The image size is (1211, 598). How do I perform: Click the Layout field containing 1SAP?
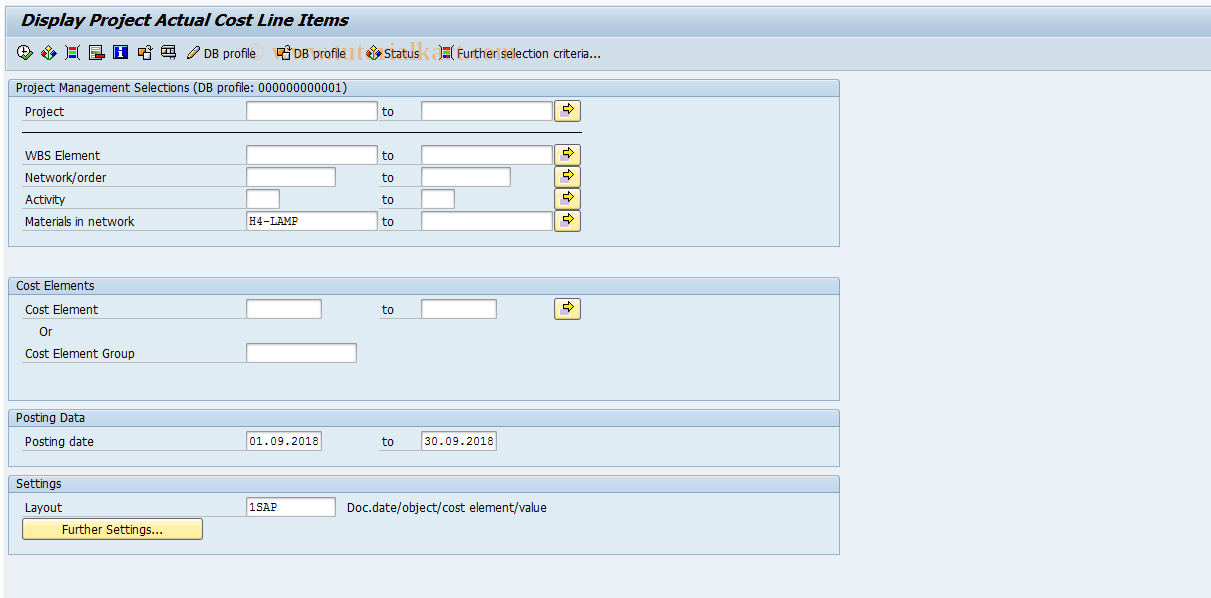click(x=290, y=507)
